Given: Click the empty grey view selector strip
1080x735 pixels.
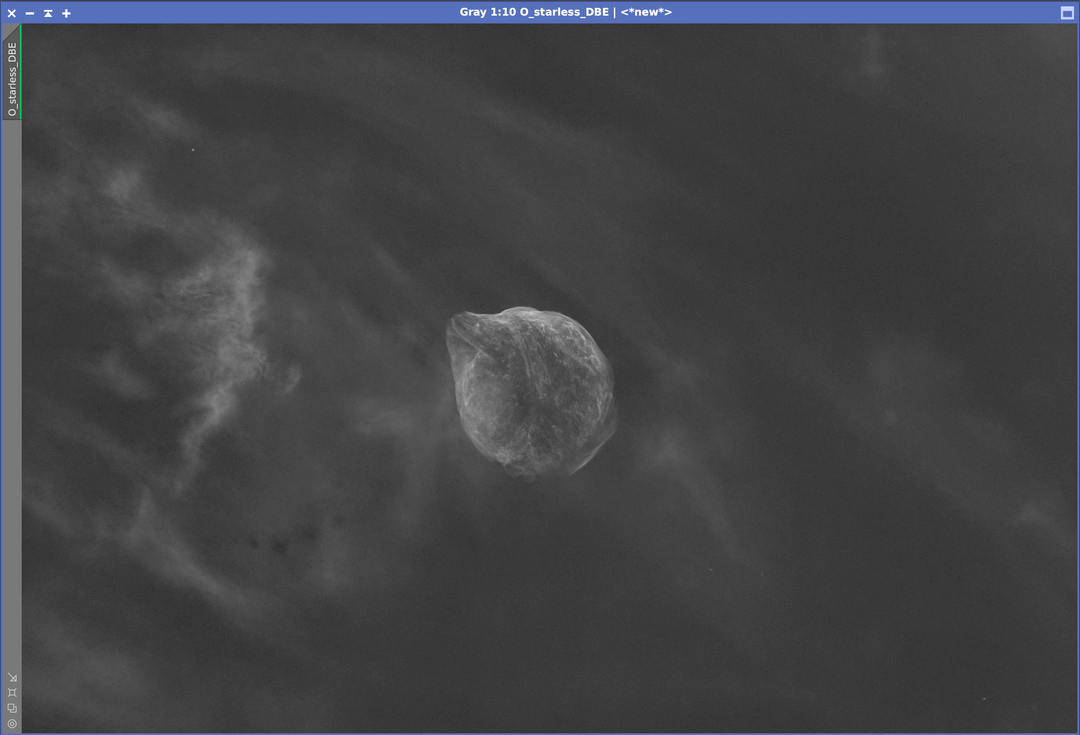Looking at the screenshot, I should [12, 400].
